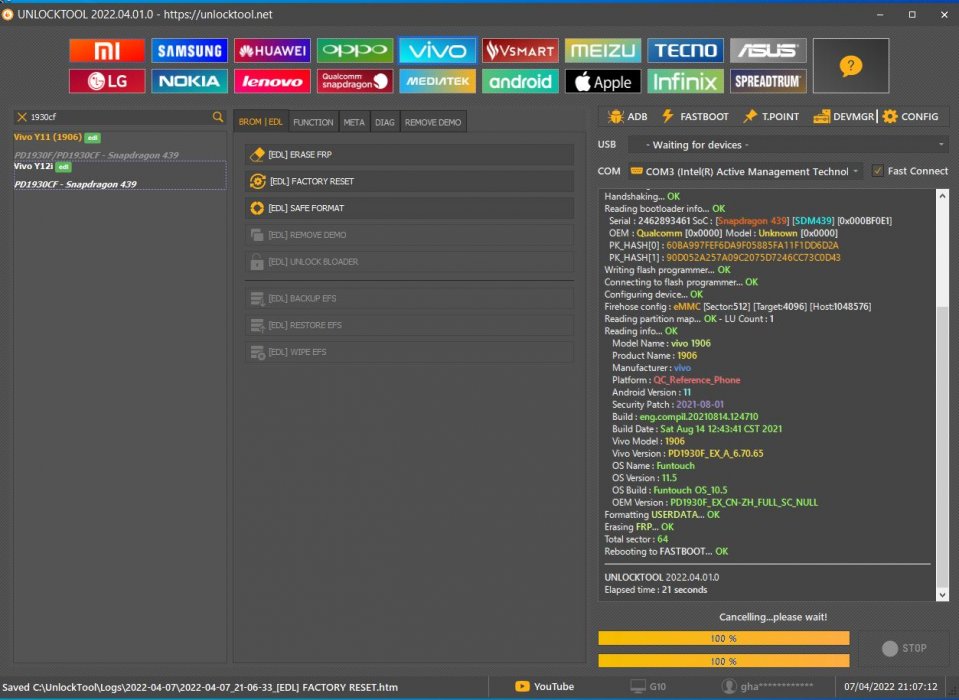Open the YouTube link in status bar

[x=544, y=687]
